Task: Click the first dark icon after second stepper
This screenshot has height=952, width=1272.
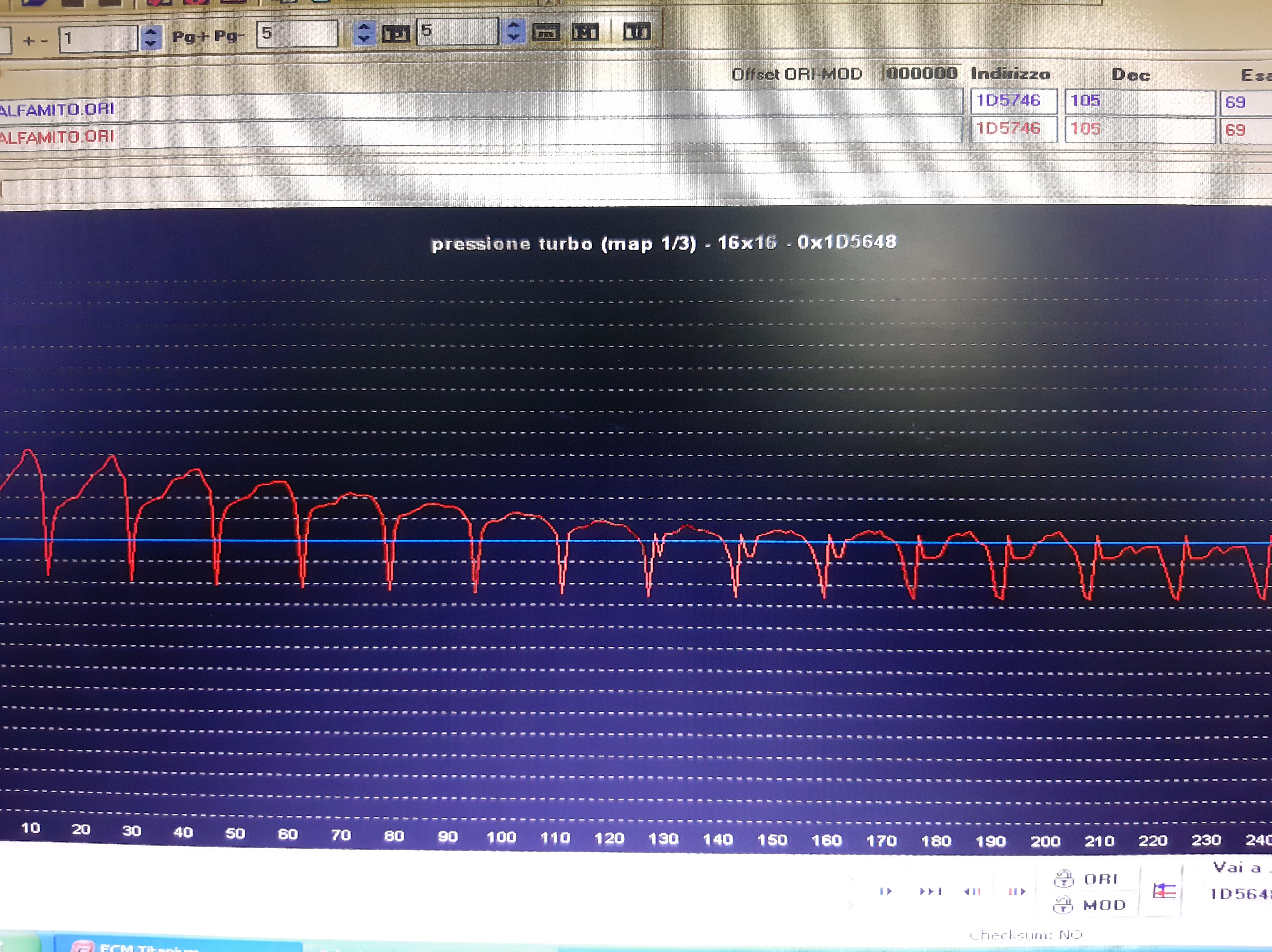Action: tap(546, 32)
